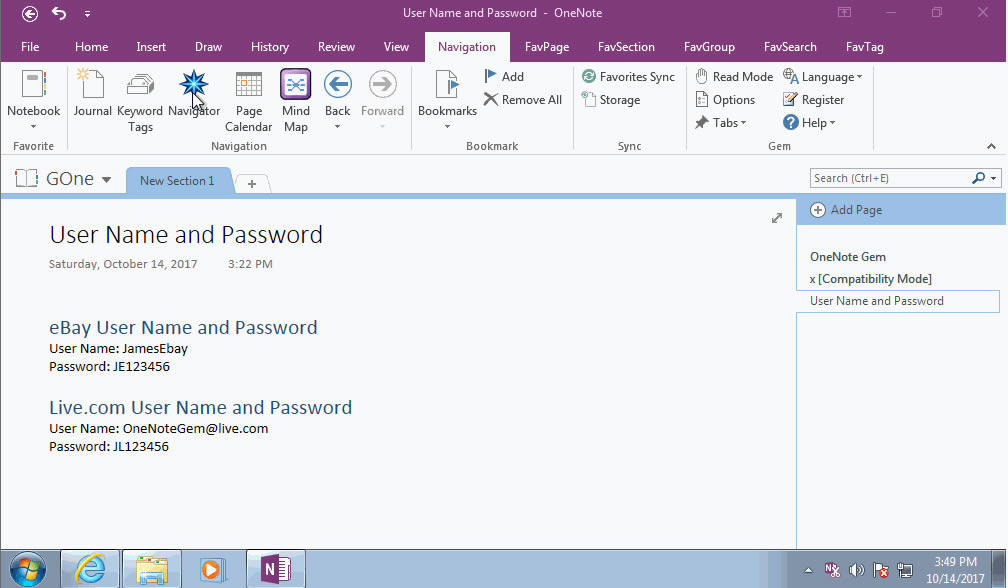The height and width of the screenshot is (588, 1008).
Task: Open the Draw ribbon tab
Action: click(x=208, y=47)
